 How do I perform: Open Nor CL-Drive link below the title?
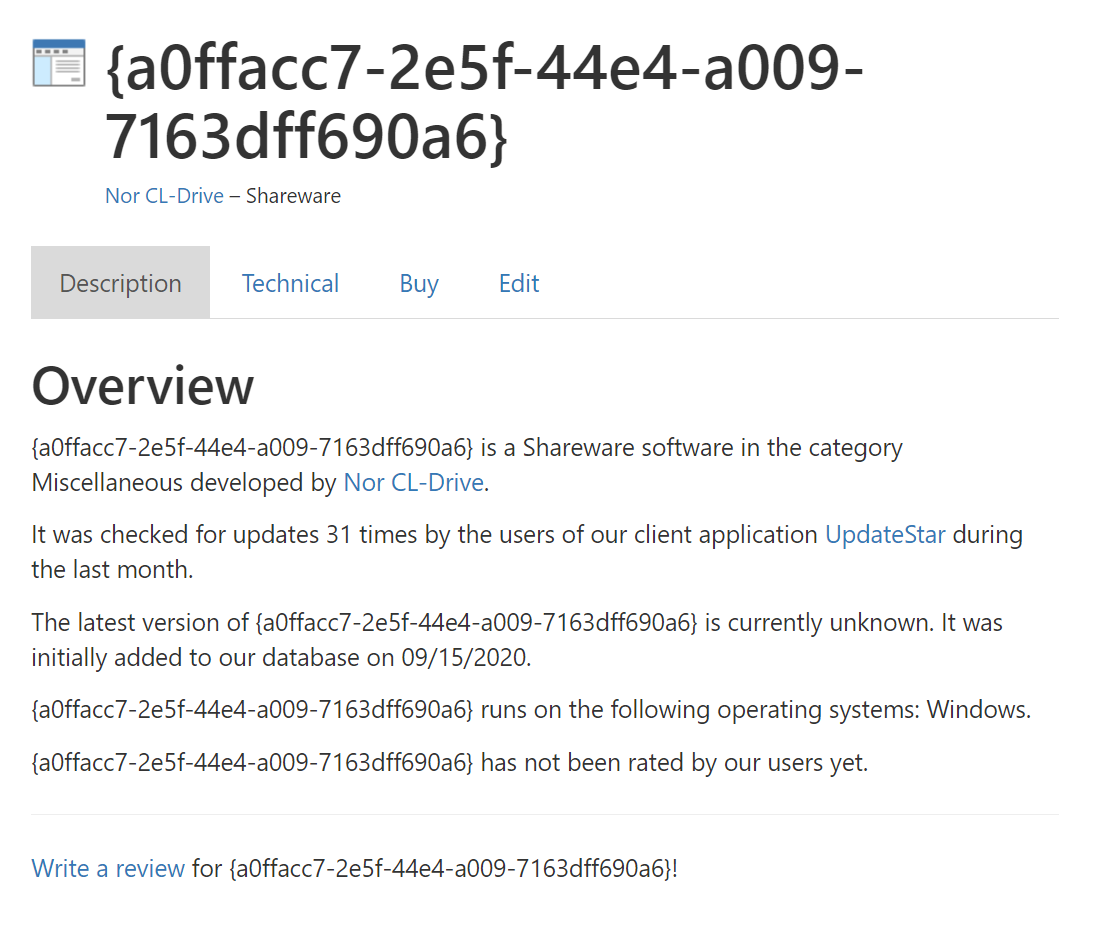coord(164,196)
